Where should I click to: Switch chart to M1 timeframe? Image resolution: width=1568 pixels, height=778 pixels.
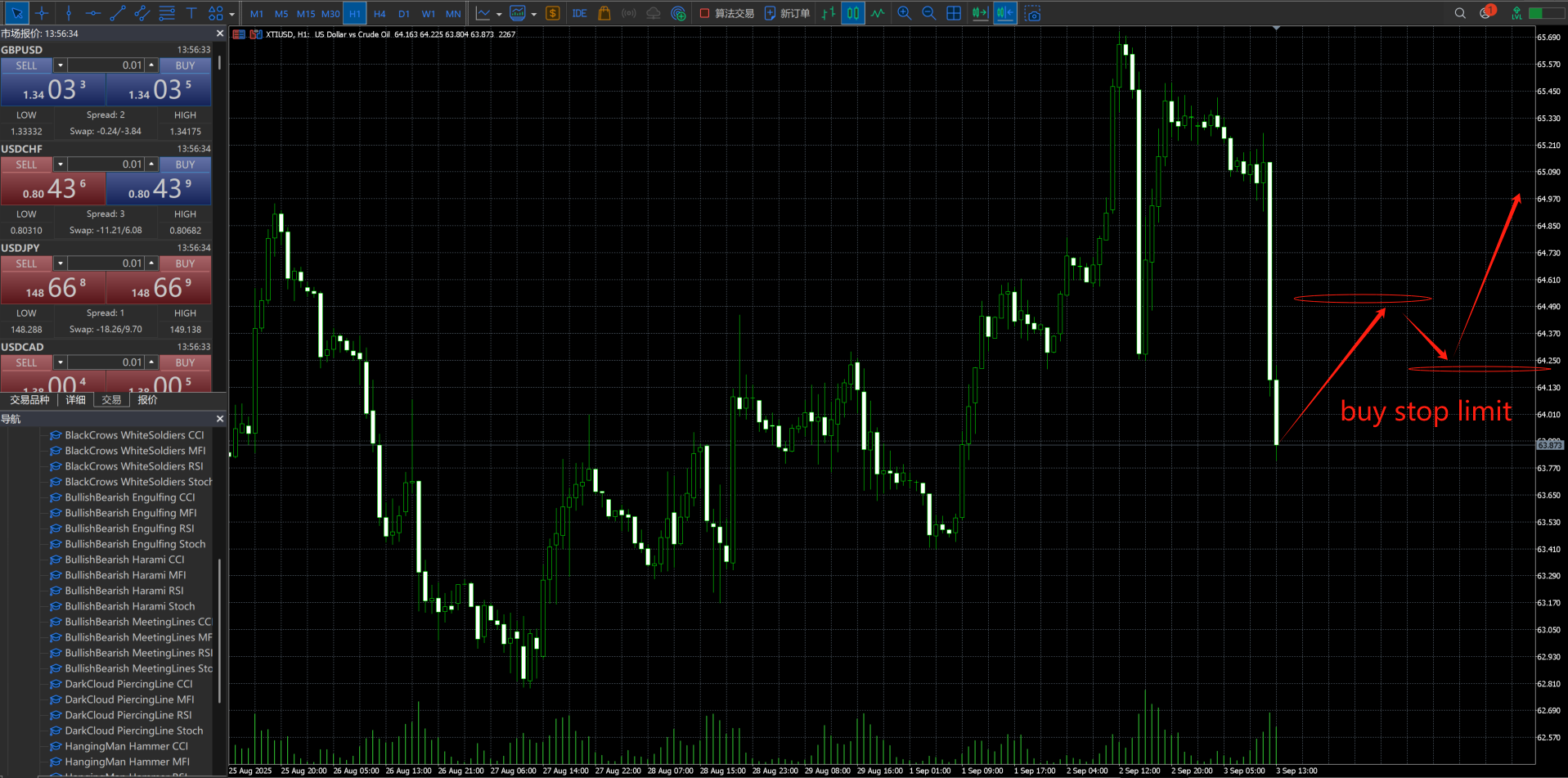pos(257,14)
